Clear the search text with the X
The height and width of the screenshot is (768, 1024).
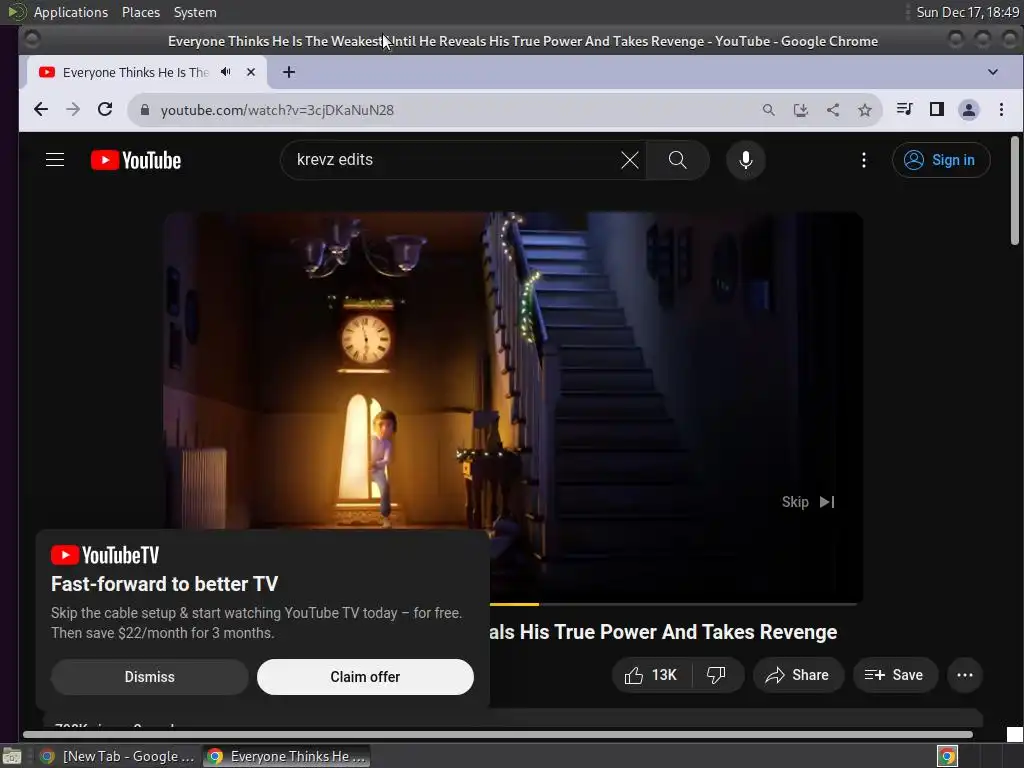630,160
